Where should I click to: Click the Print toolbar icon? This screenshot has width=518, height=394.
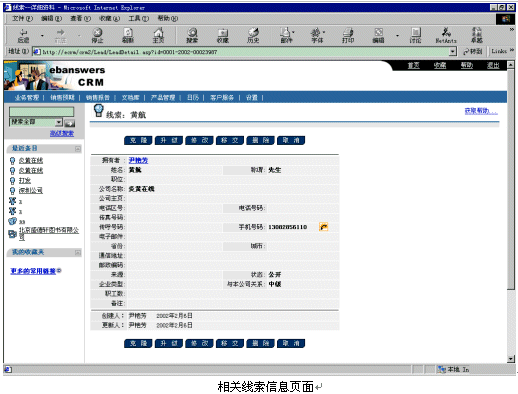[x=348, y=35]
